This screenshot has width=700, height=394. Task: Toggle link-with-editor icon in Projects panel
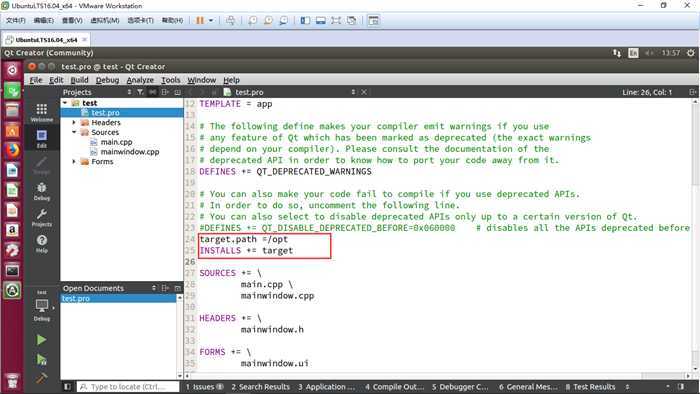pyautogui.click(x=153, y=92)
